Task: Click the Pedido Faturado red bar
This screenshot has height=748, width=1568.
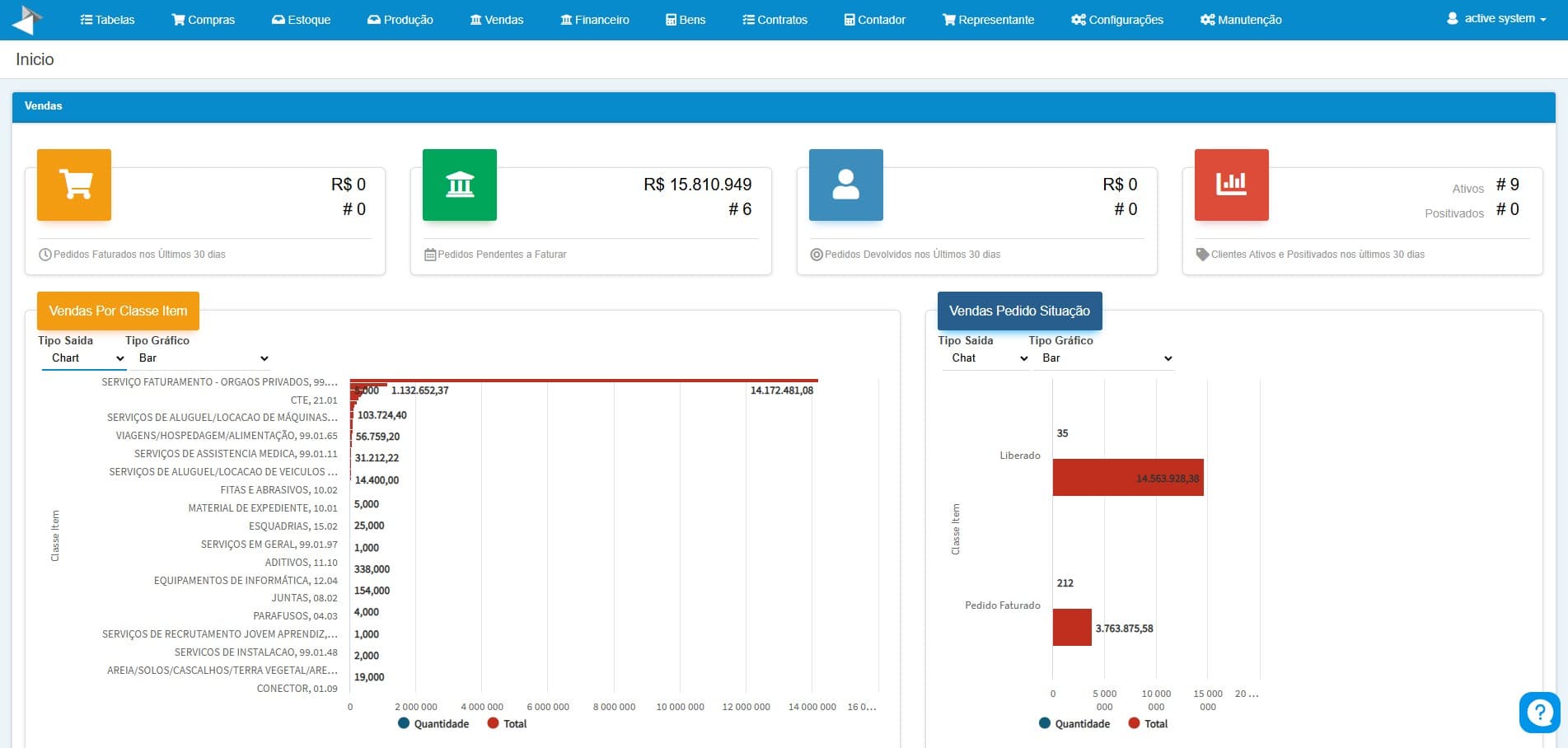Action: tap(1072, 628)
